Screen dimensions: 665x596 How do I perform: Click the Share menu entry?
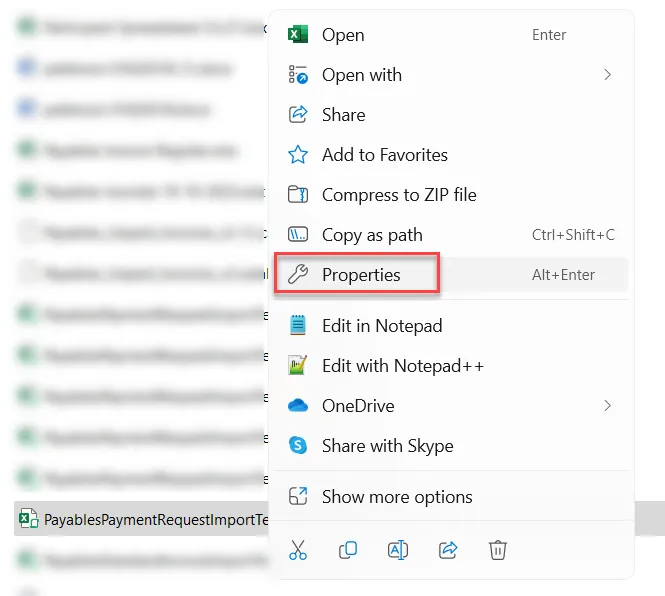343,115
